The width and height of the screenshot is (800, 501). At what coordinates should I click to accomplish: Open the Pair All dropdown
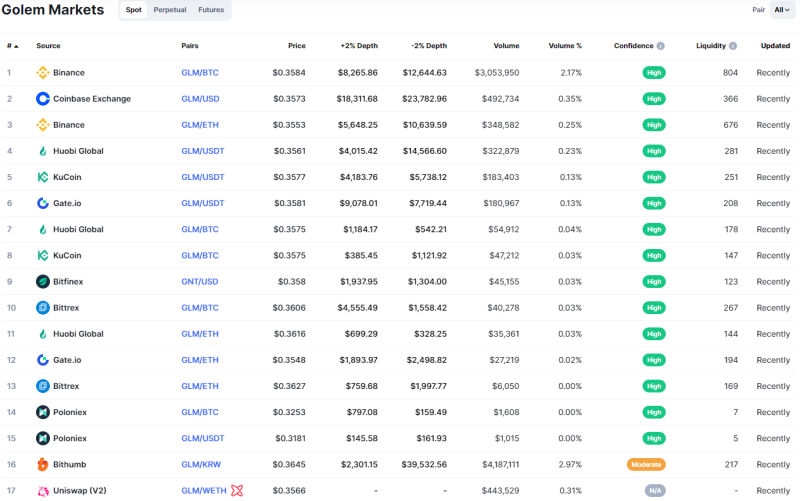click(x=782, y=10)
